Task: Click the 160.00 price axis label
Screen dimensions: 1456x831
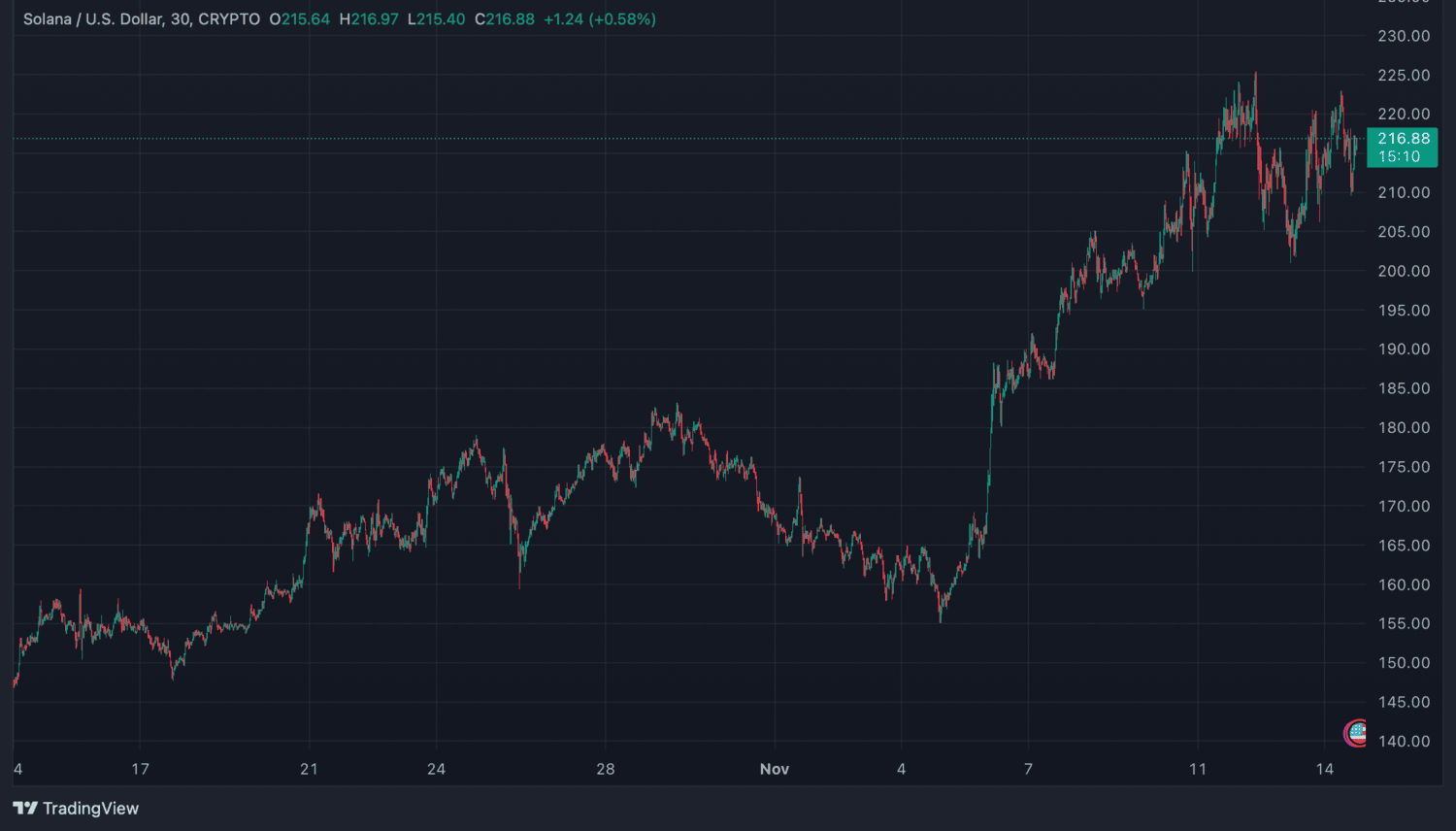Action: point(1404,585)
